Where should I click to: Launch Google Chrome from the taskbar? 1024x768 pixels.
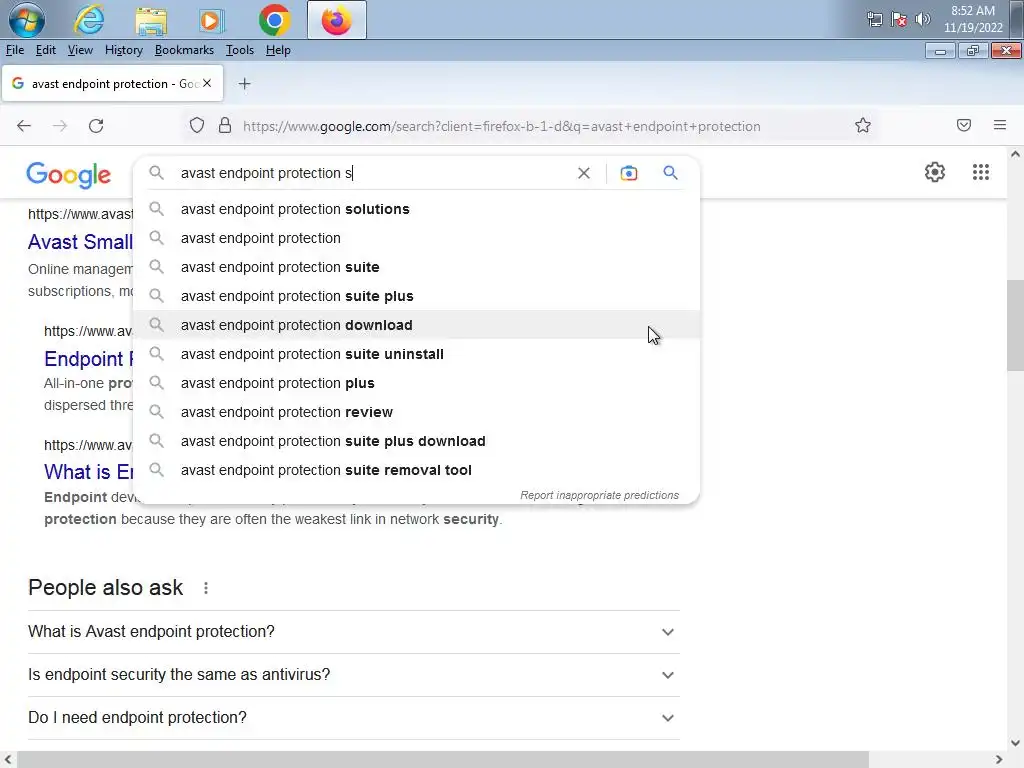[x=274, y=20]
